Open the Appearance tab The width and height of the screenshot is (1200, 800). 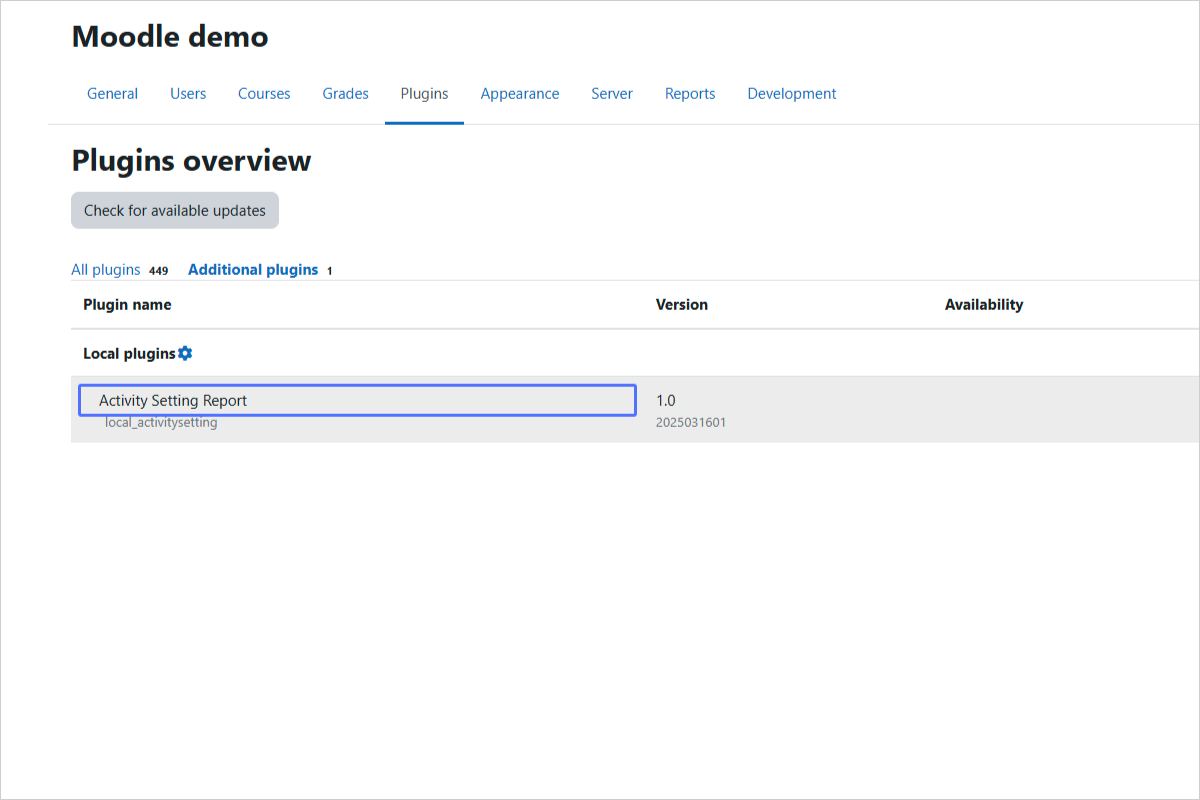point(520,94)
